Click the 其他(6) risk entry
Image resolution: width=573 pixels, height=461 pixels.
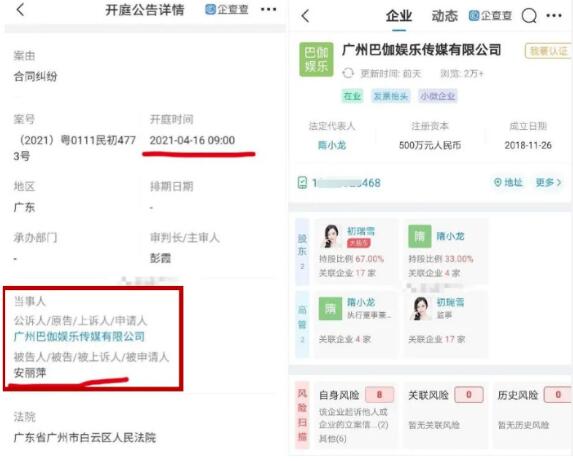(x=333, y=438)
